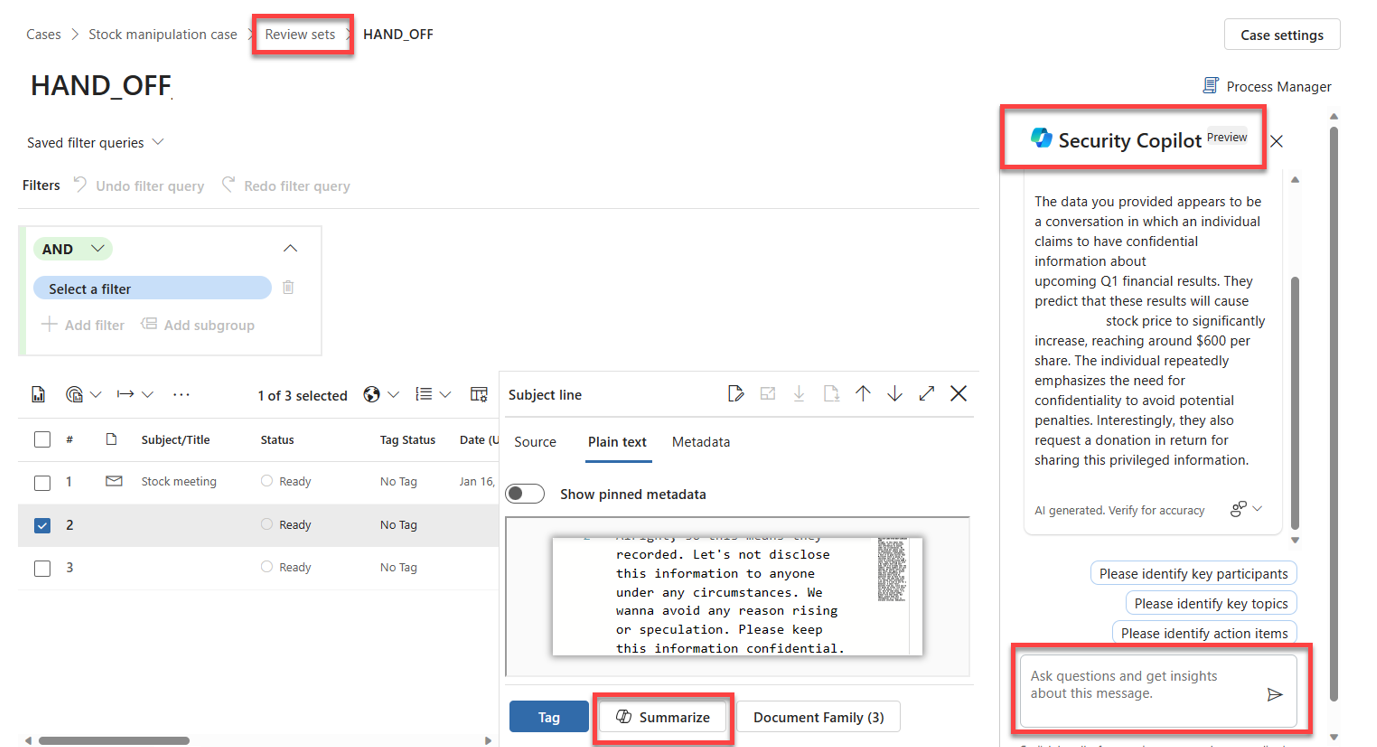Click the Status column header
The width and height of the screenshot is (1377, 747).
pyautogui.click(x=277, y=439)
